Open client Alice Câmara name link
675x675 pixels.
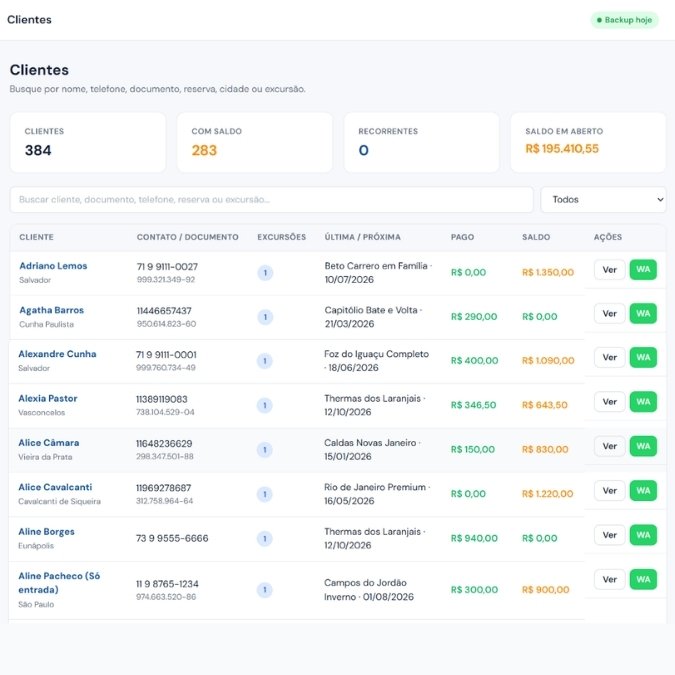[49, 443]
